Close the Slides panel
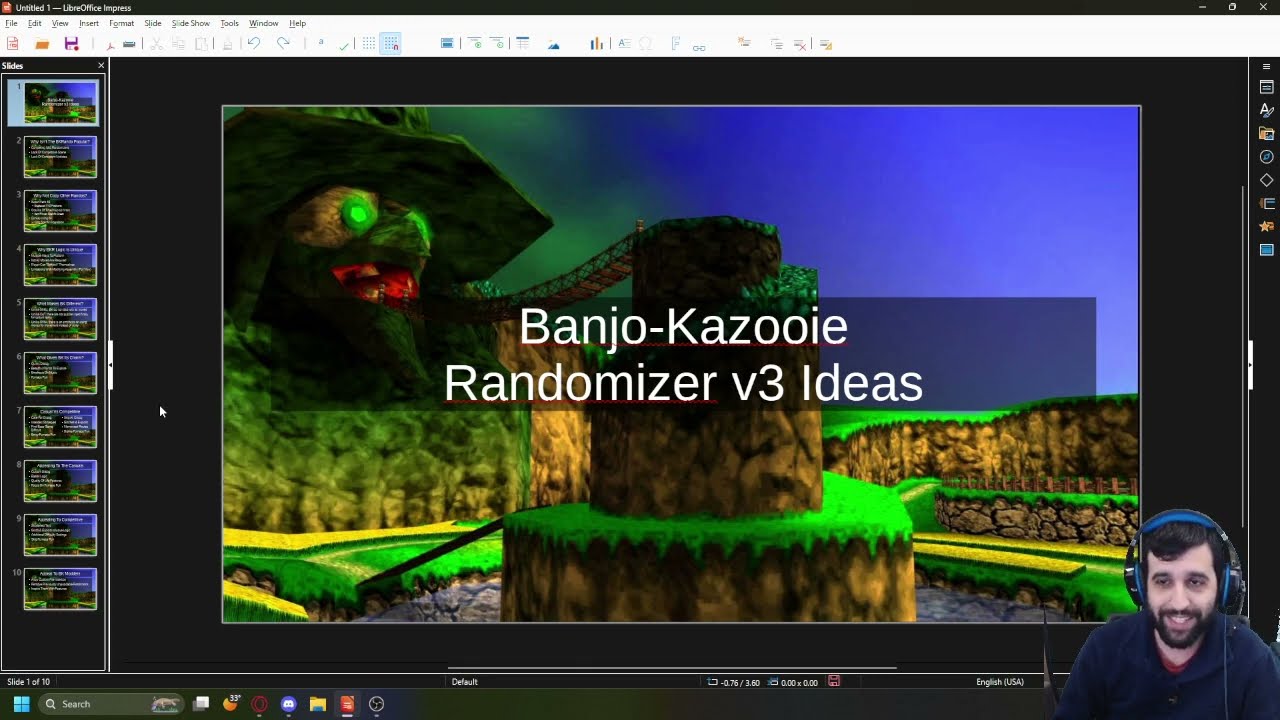 (x=100, y=66)
